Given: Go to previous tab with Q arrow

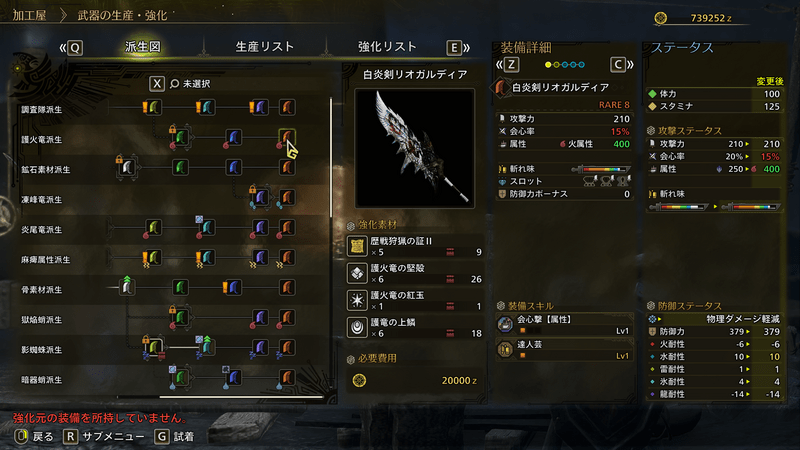Looking at the screenshot, I should (x=70, y=48).
